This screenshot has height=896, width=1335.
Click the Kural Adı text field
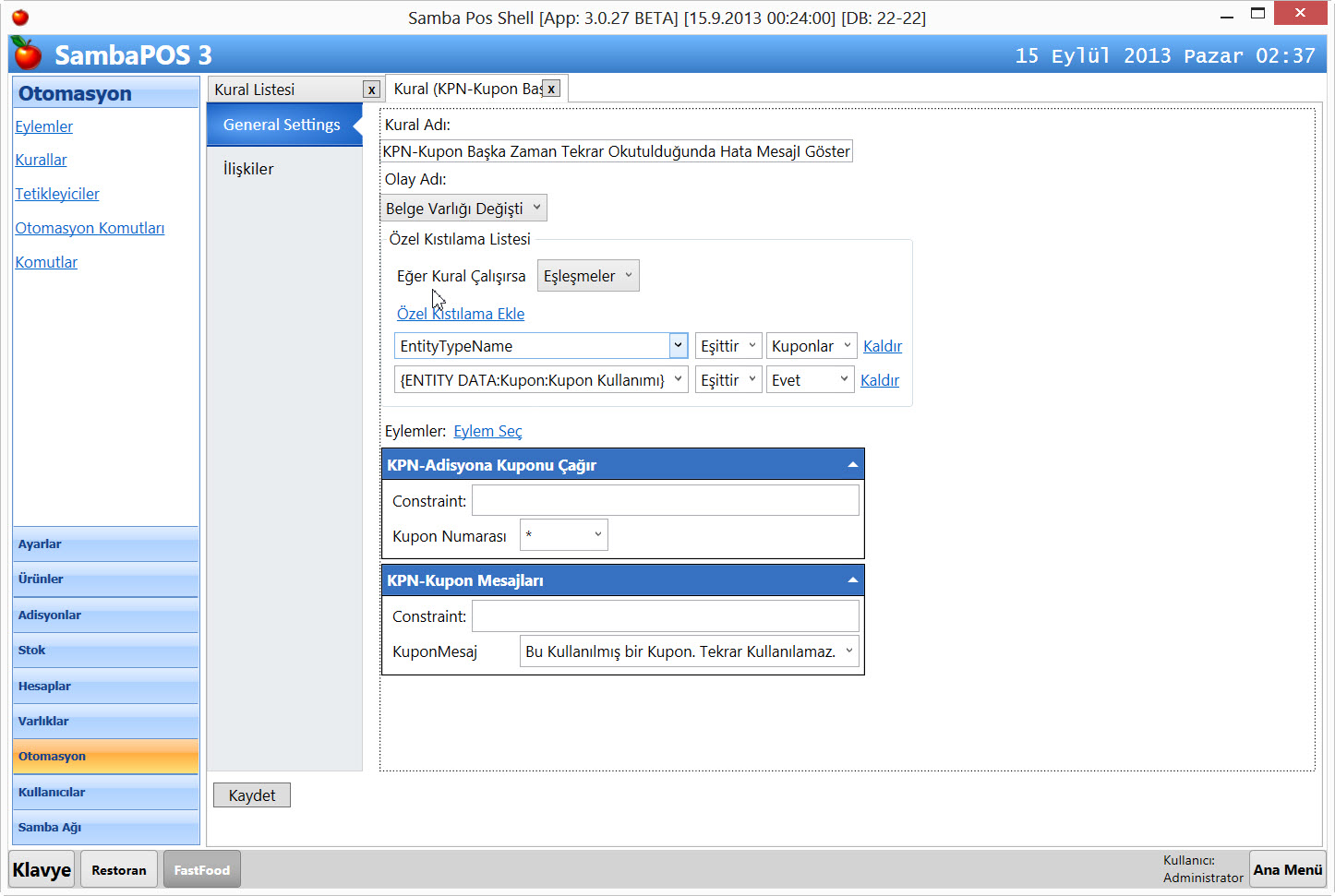(x=616, y=151)
